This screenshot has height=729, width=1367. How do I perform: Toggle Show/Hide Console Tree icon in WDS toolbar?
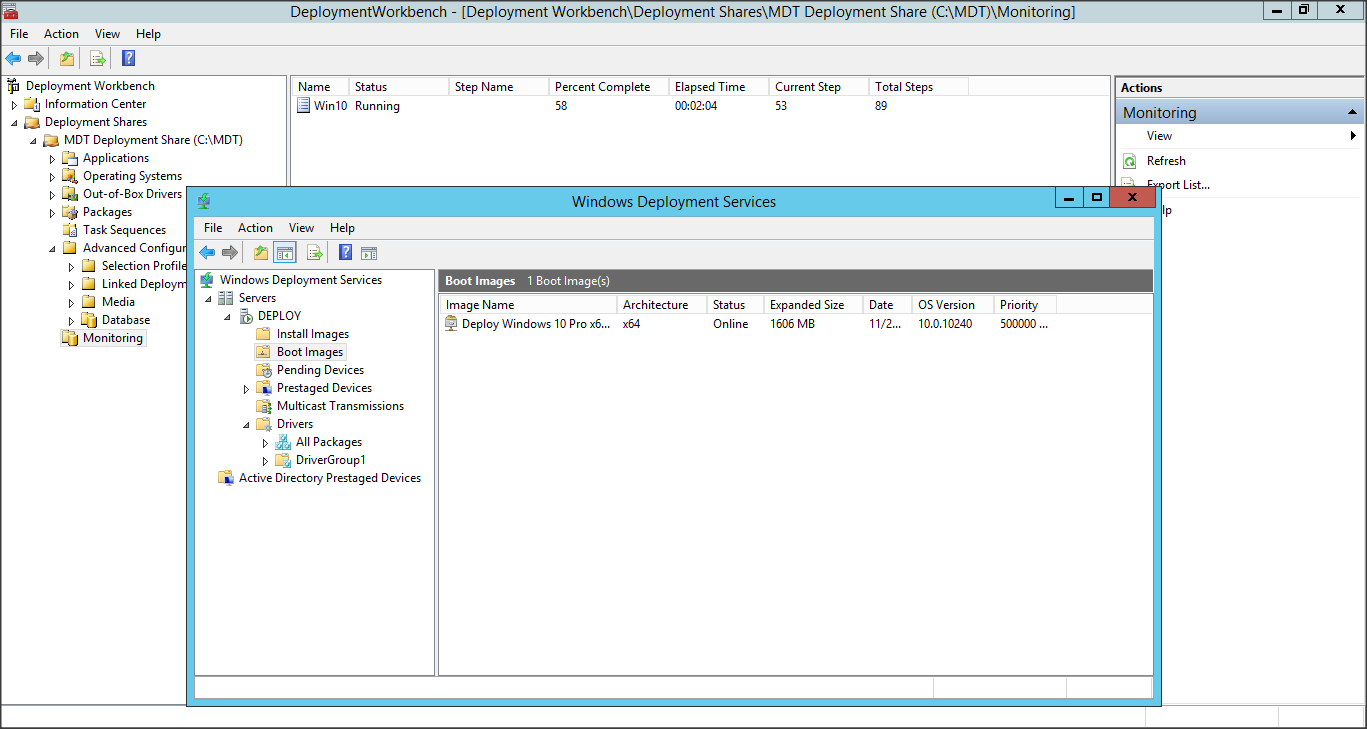click(284, 253)
